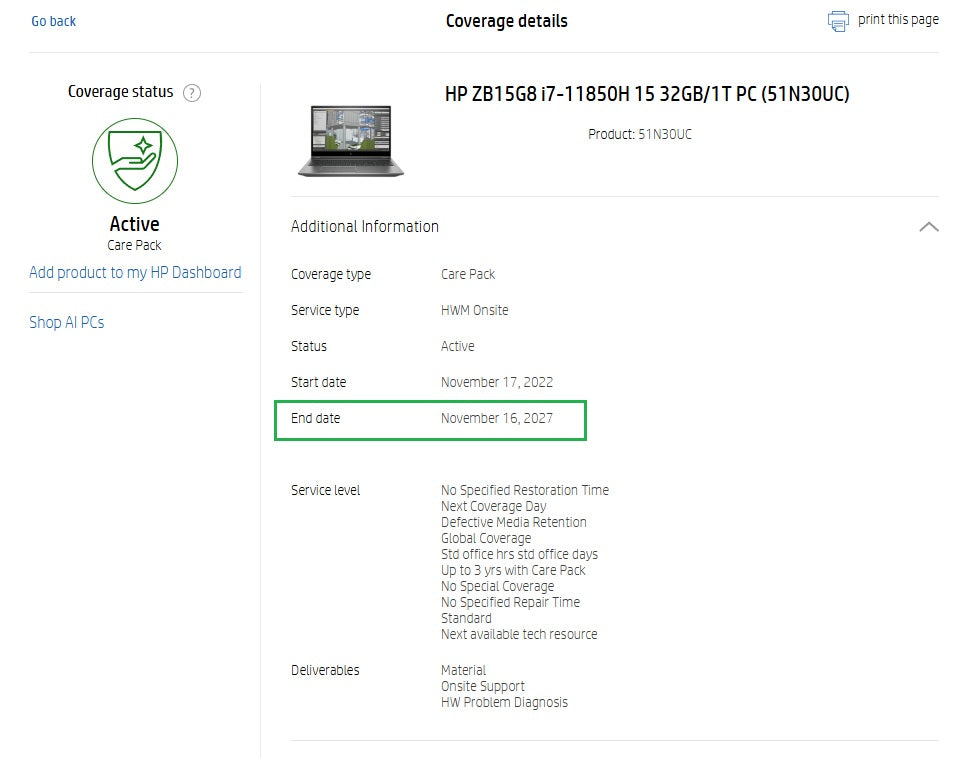
Task: Click the Status value 'Active' in the table
Action: (457, 346)
